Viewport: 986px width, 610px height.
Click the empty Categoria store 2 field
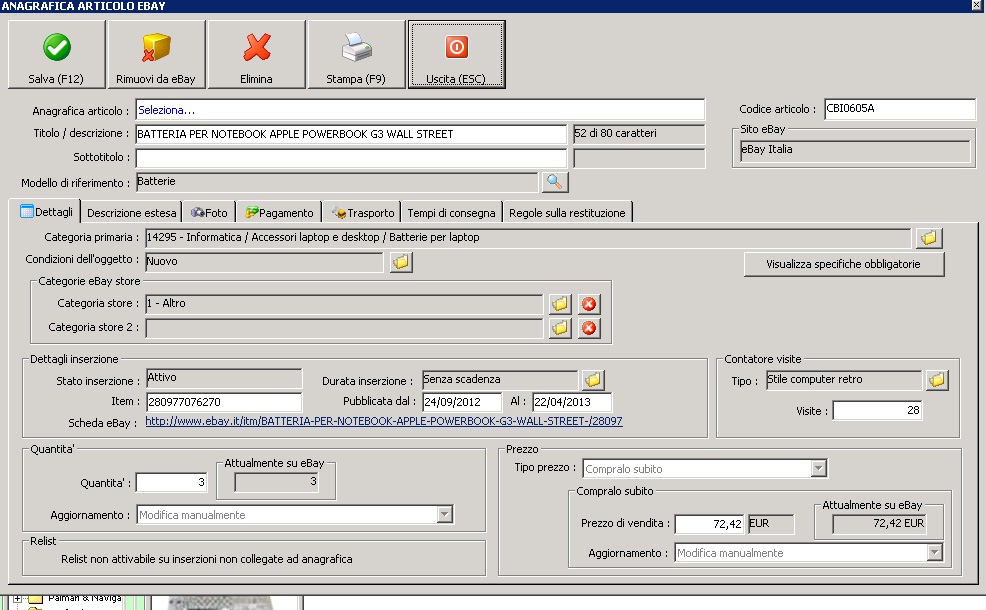point(343,328)
